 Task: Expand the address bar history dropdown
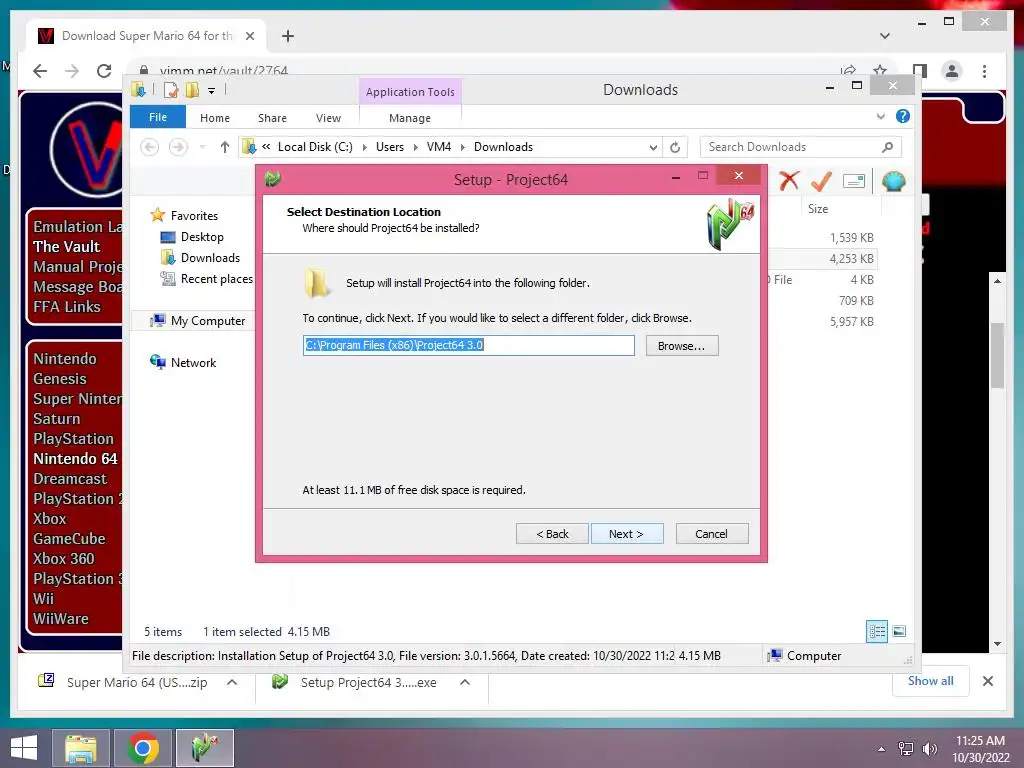tap(653, 147)
